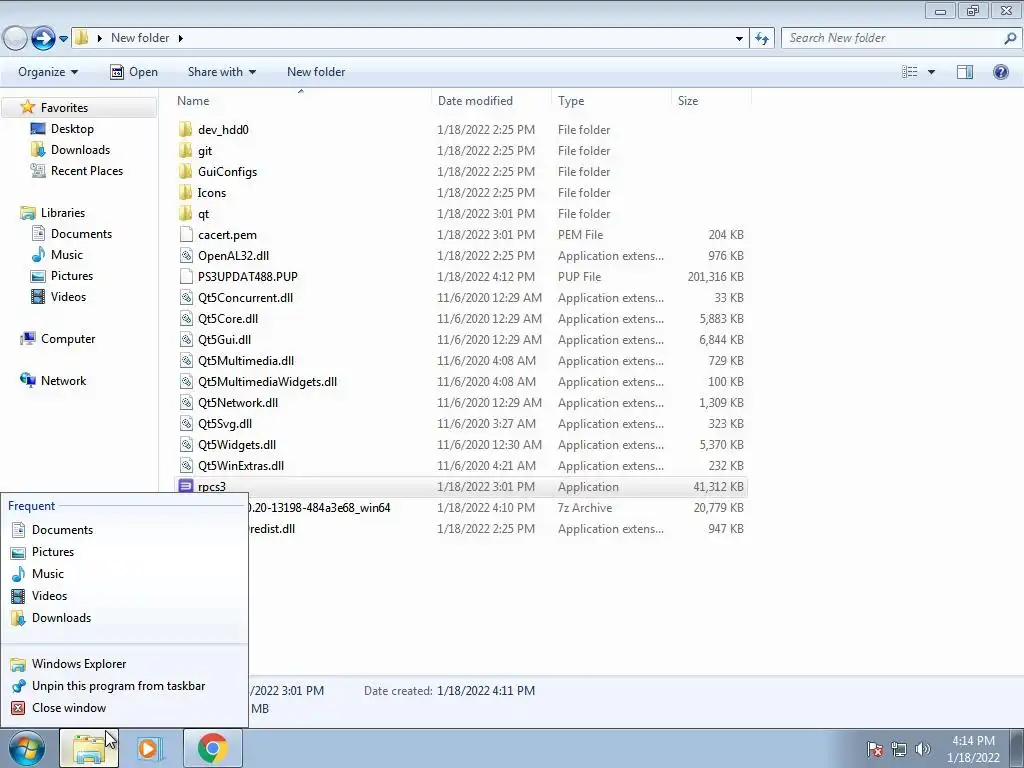Image resolution: width=1024 pixels, height=768 pixels.
Task: Open Pictures library in navigation pane
Action: coord(72,276)
